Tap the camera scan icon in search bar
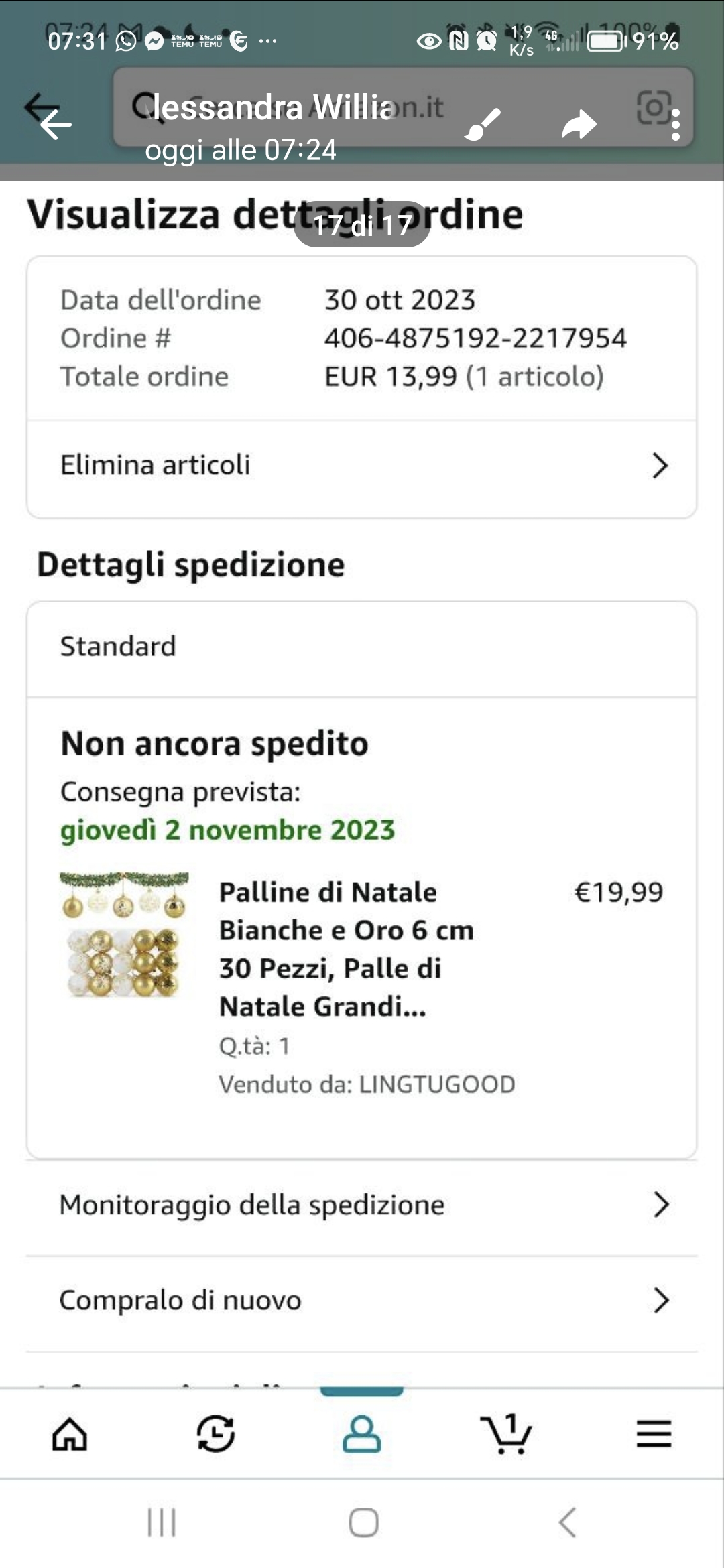Viewport: 724px width, 1568px height. (x=654, y=107)
